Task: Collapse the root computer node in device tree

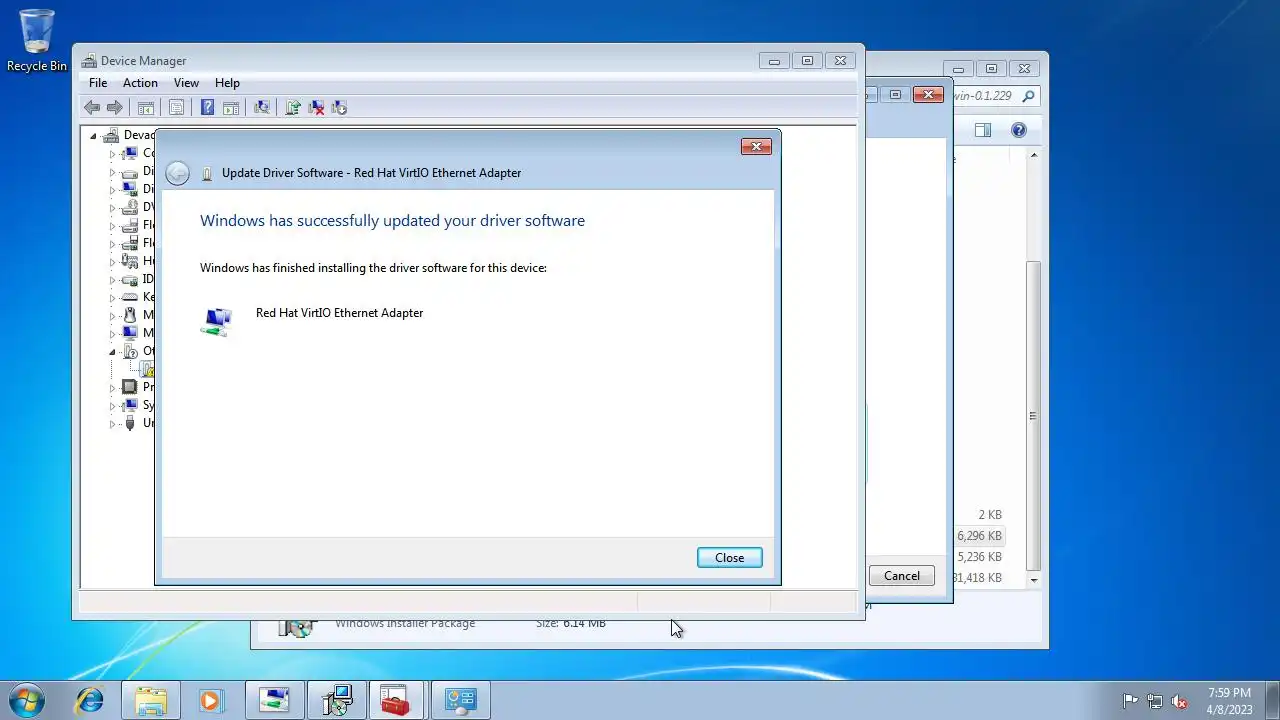Action: tap(93, 136)
